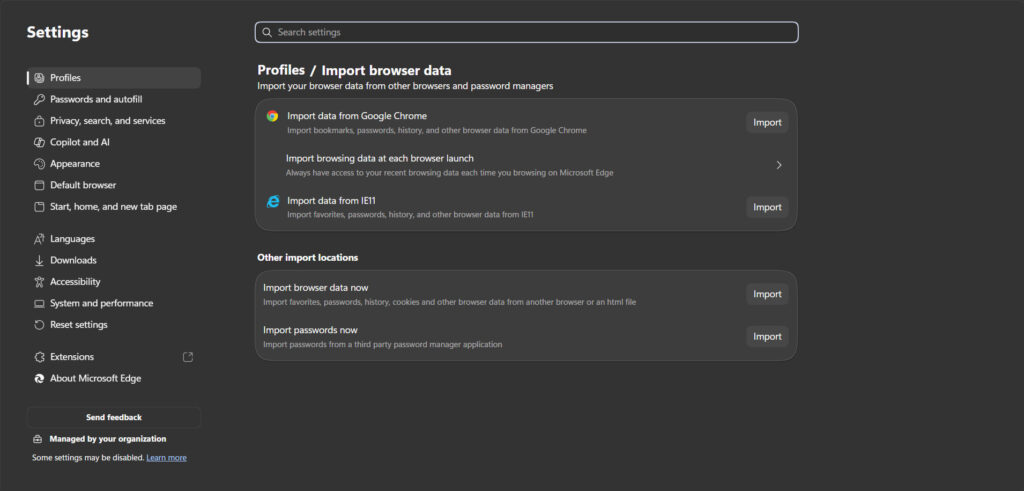Click the lock icon beside Privacy, search, and services
The height and width of the screenshot is (491, 1024).
pyautogui.click(x=39, y=121)
